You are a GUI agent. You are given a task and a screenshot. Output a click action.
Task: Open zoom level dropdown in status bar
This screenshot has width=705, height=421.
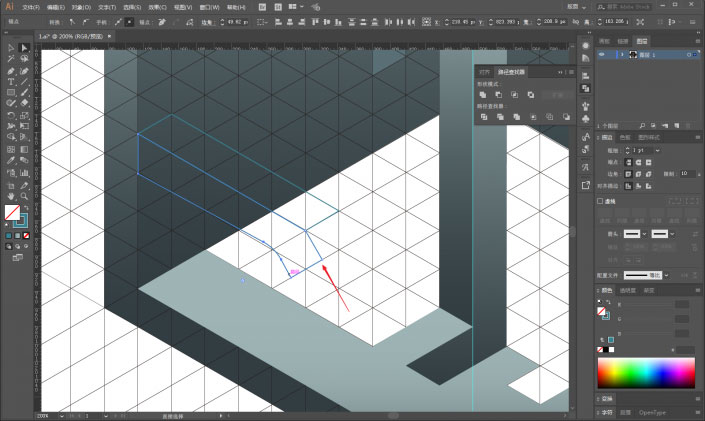[62, 416]
